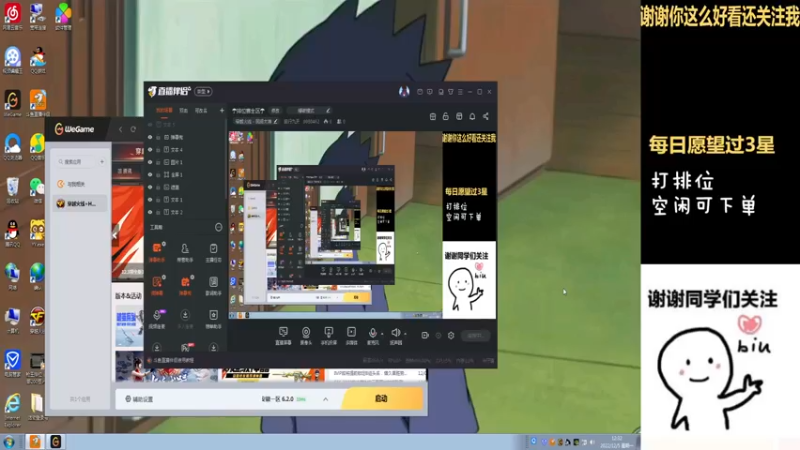The height and width of the screenshot is (450, 800).
Task: Open the WeGame taskbar icon
Action: pyautogui.click(x=56, y=441)
